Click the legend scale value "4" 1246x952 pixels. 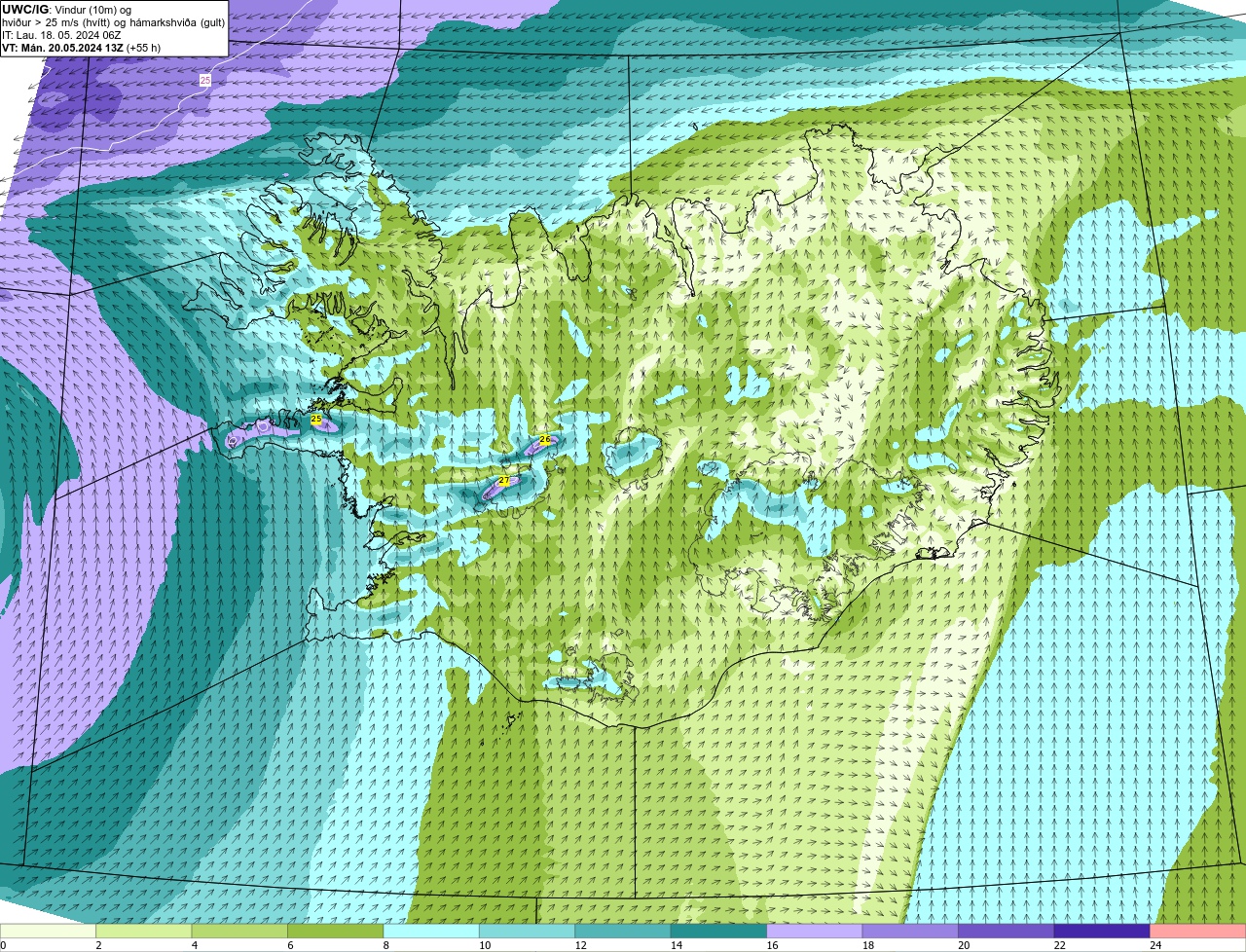tap(195, 945)
